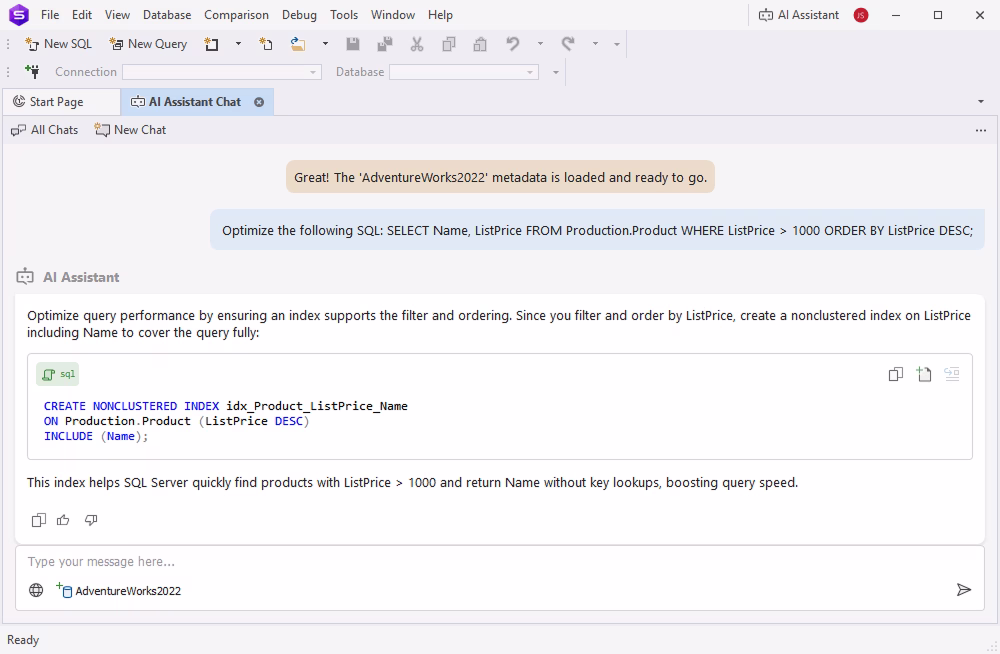Open toolbar options overflow arrow
The width and height of the screenshot is (1000, 654).
point(617,44)
